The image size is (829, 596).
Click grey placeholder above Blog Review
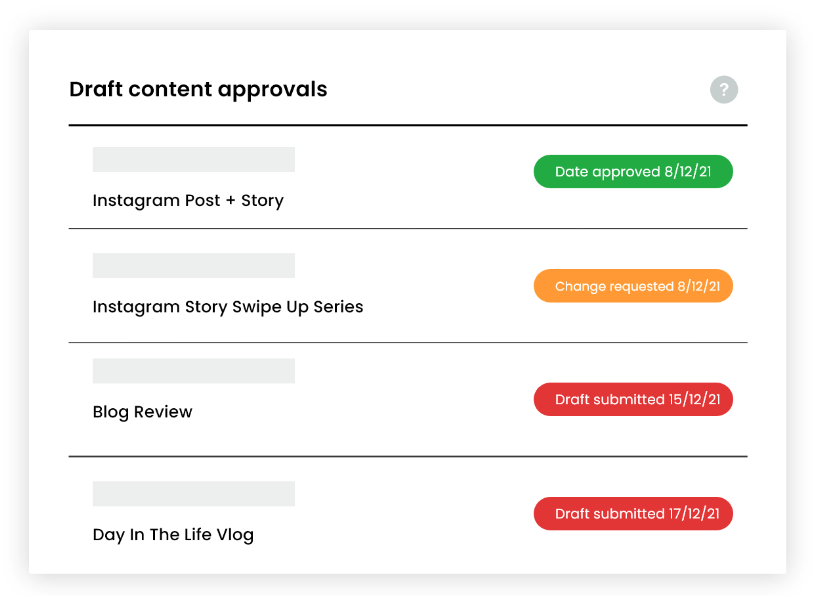click(194, 371)
